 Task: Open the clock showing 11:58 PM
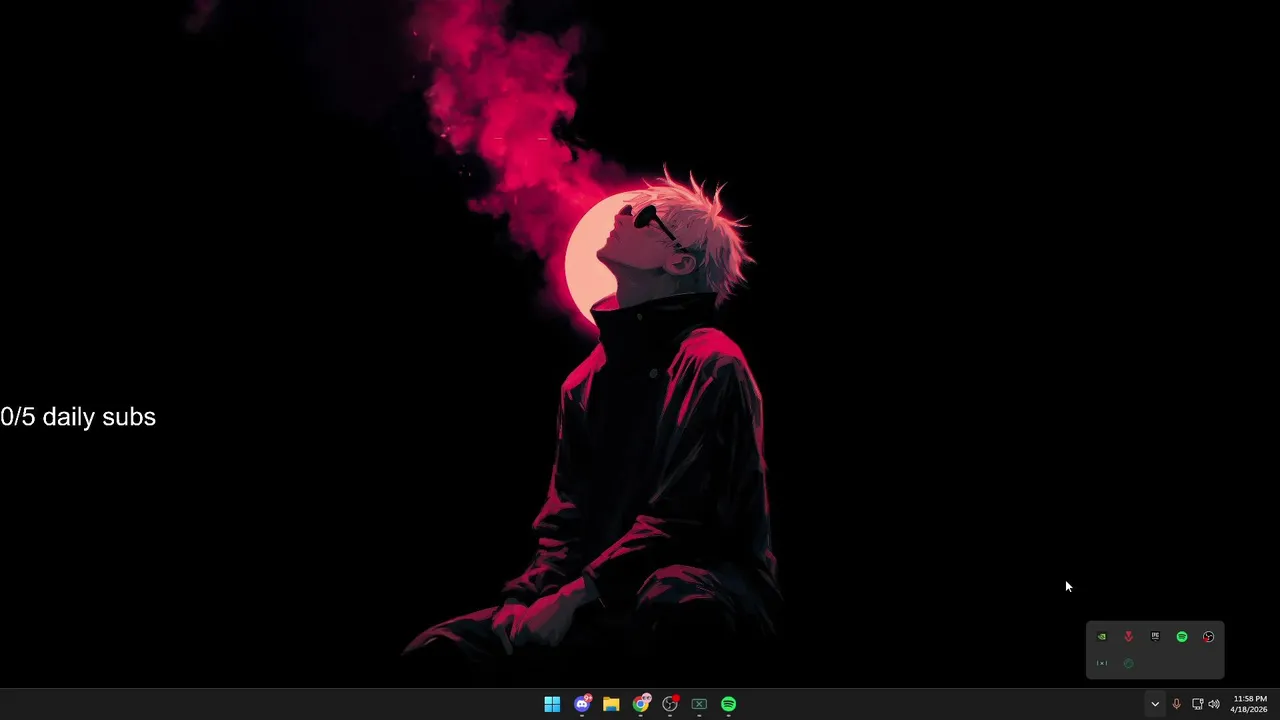click(x=1250, y=704)
